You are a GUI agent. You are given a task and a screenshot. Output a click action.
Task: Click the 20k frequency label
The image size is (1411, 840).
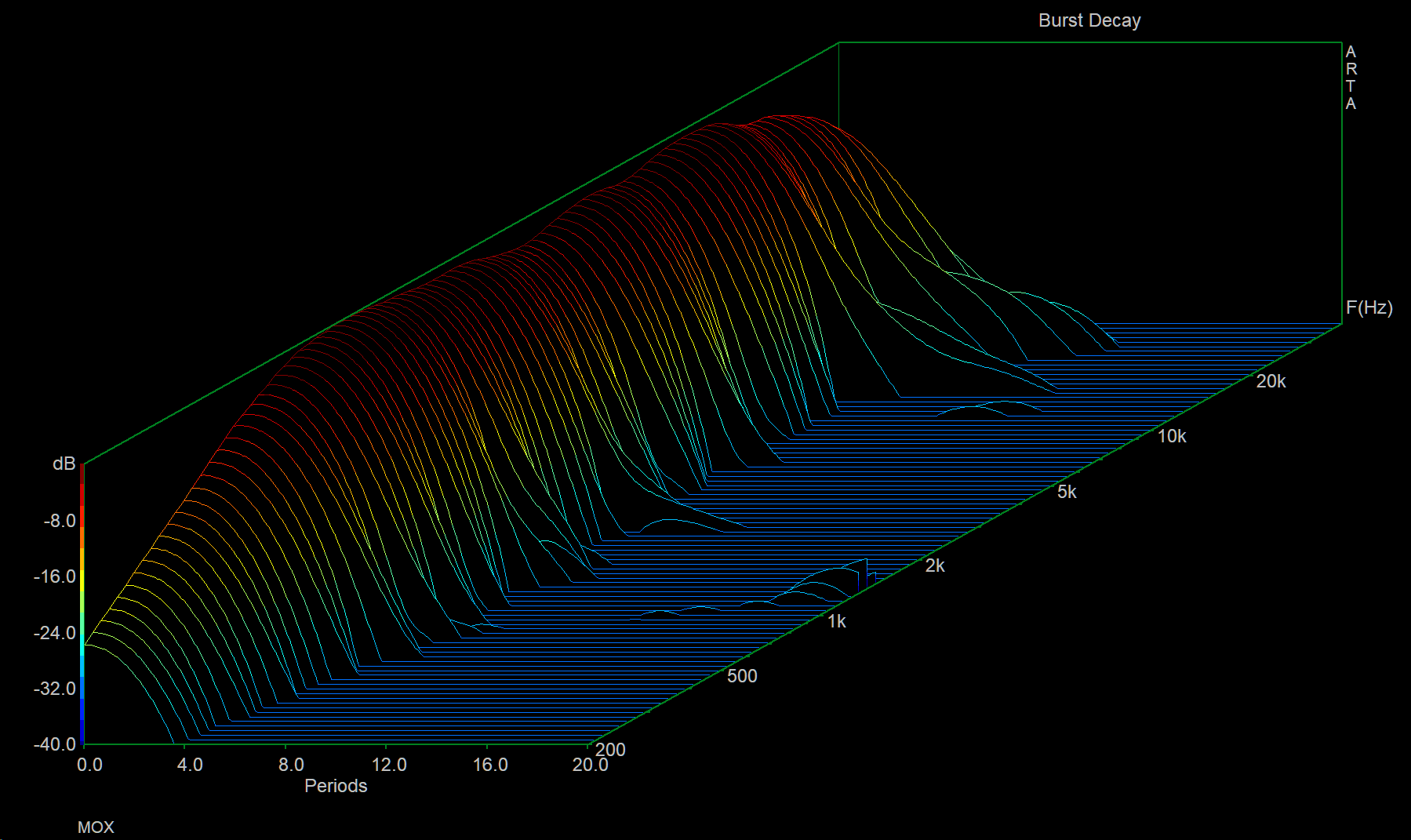coord(1271,381)
